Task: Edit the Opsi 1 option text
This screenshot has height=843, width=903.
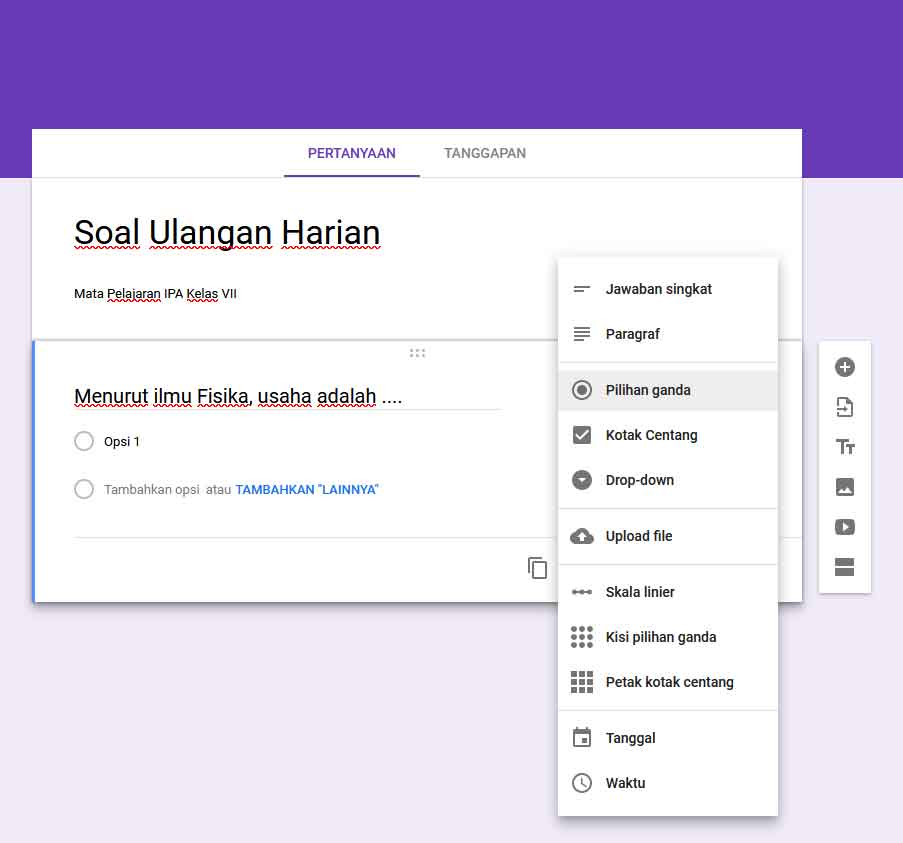Action: pos(122,442)
